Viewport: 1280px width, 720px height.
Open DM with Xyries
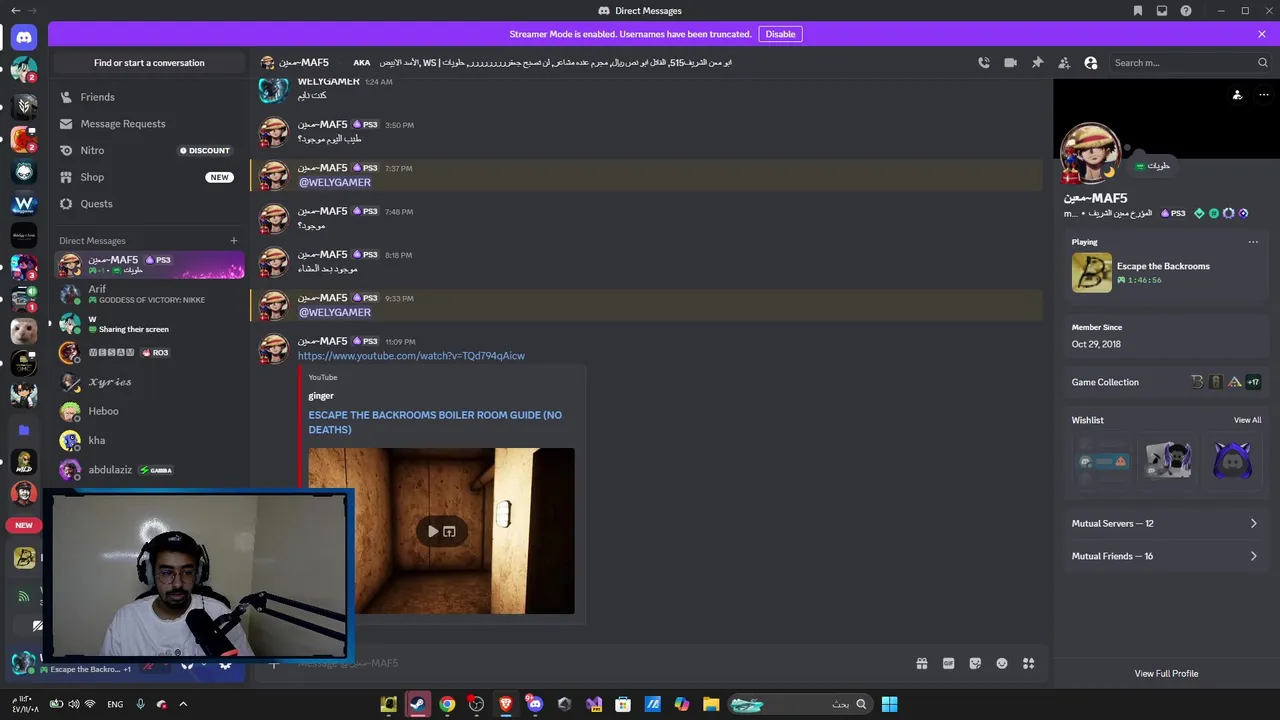149,382
